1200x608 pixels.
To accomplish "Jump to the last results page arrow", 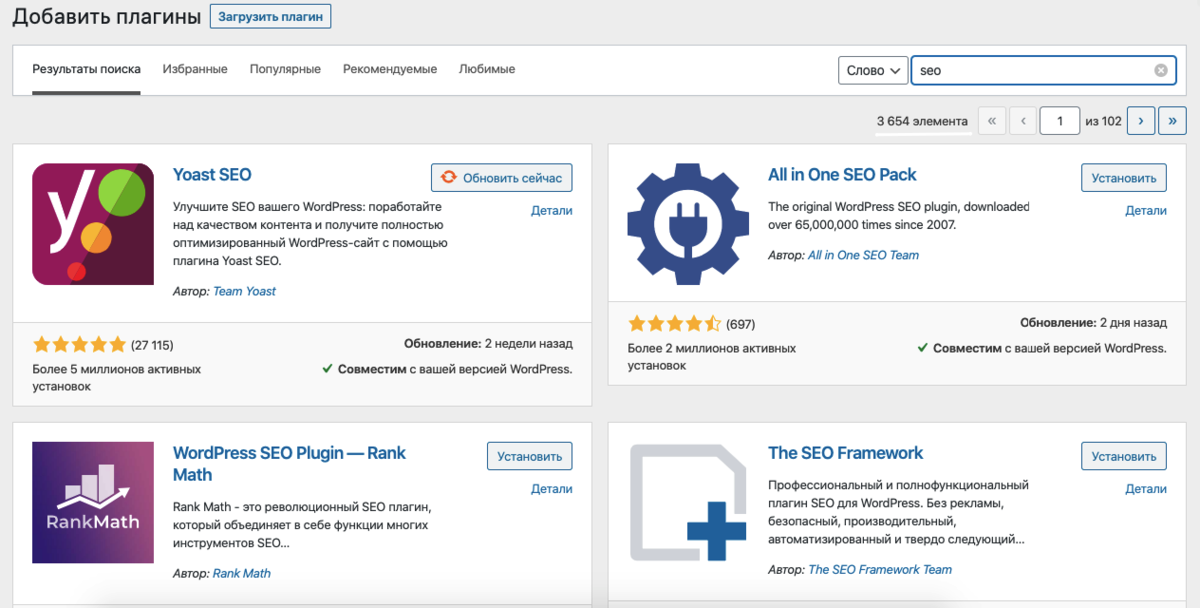I will [1172, 121].
